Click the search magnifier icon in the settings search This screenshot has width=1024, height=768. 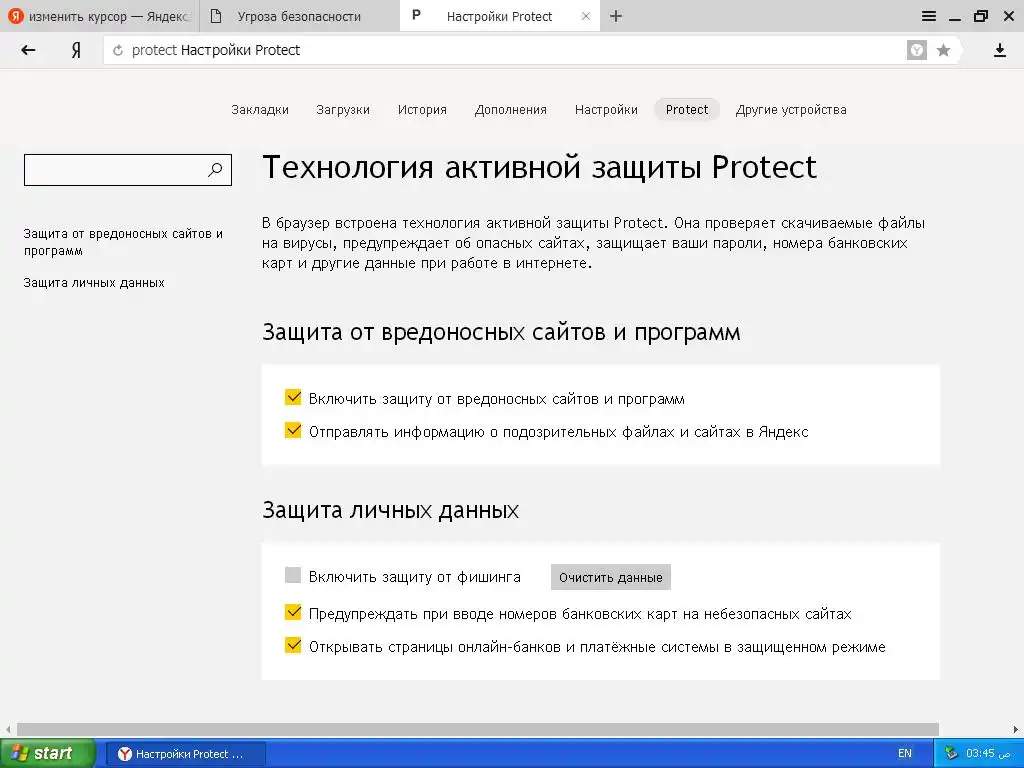[215, 170]
